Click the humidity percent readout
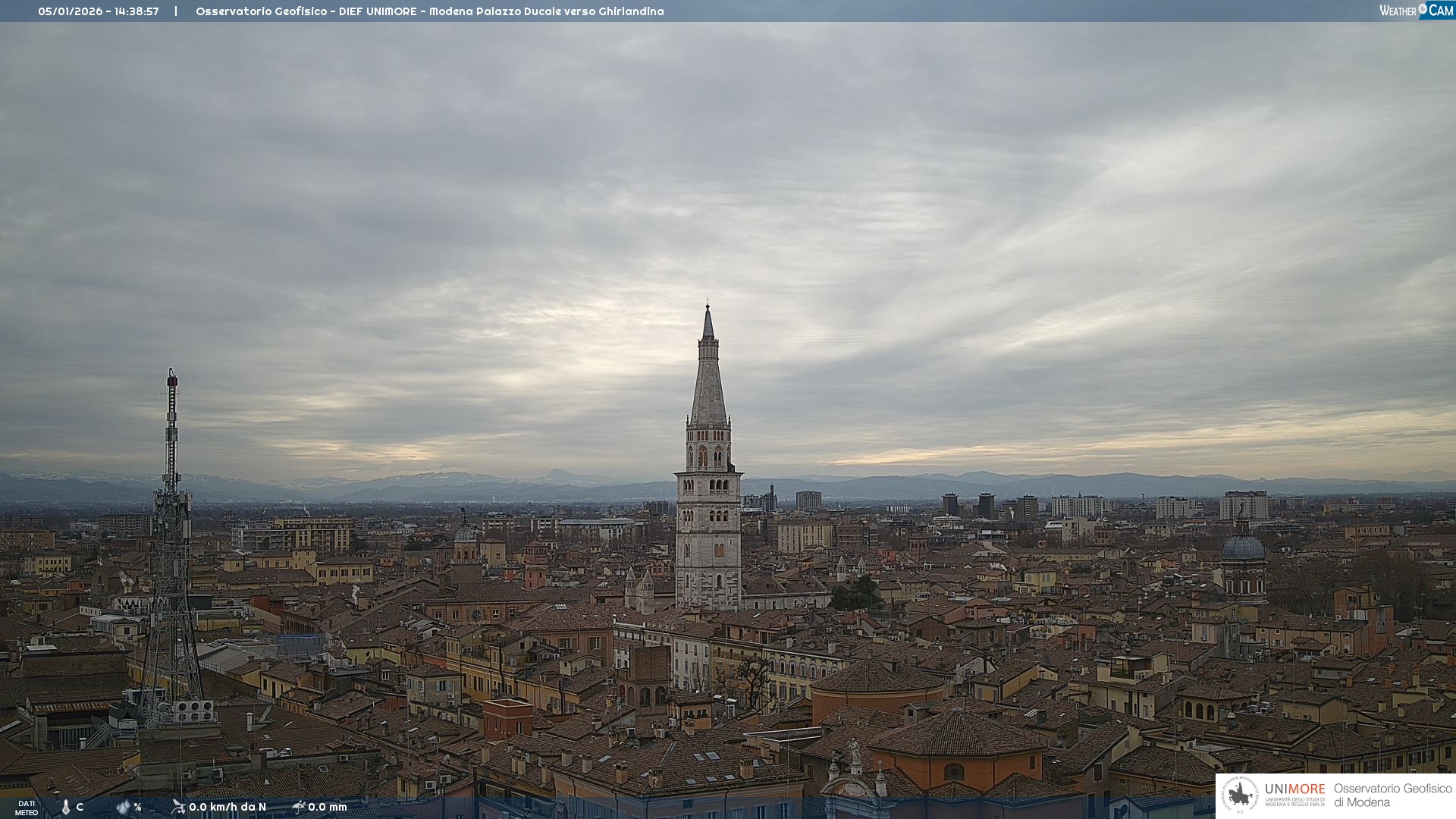The height and width of the screenshot is (819, 1456). click(137, 807)
